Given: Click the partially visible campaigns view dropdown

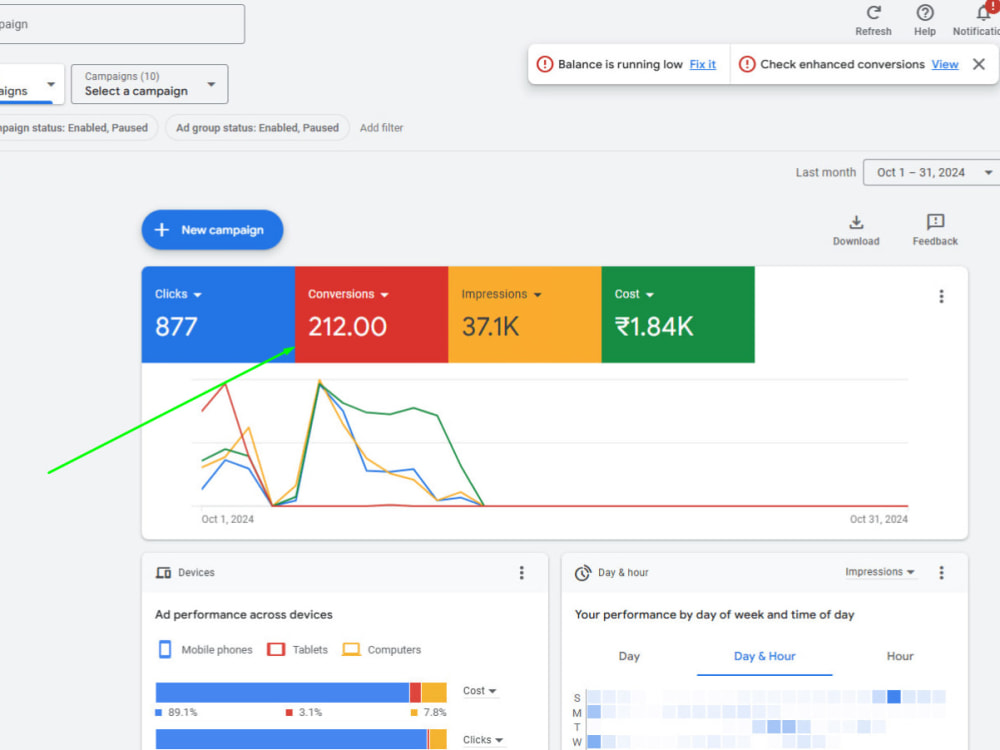Looking at the screenshot, I should 32,84.
